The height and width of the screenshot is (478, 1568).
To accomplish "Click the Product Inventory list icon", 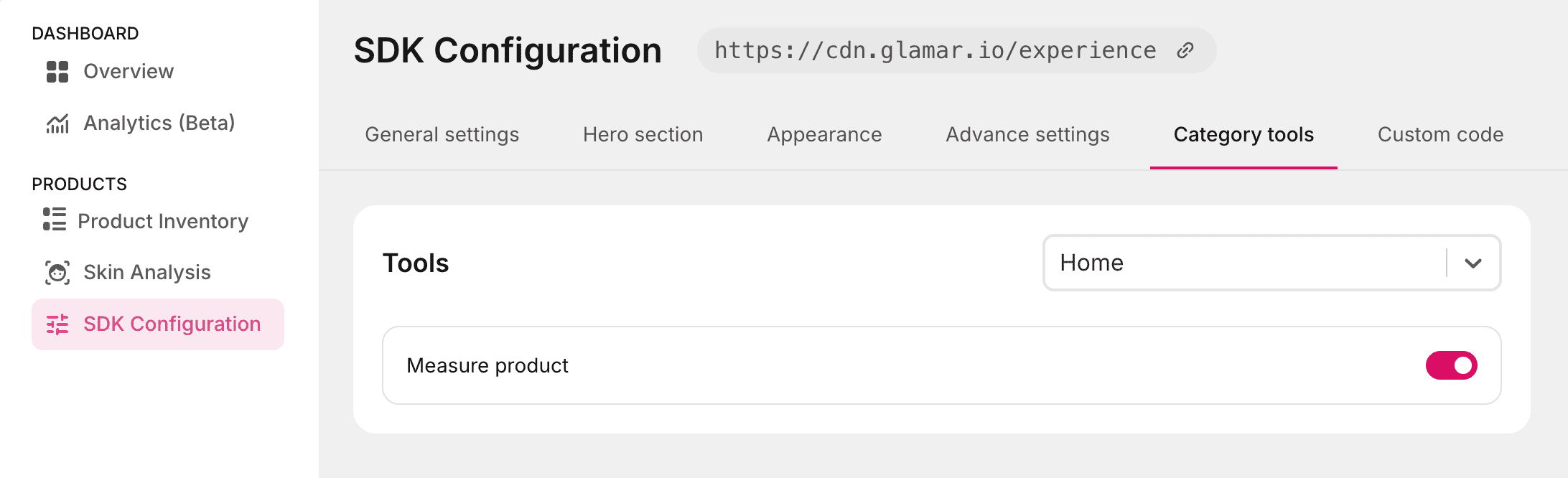I will (55, 220).
